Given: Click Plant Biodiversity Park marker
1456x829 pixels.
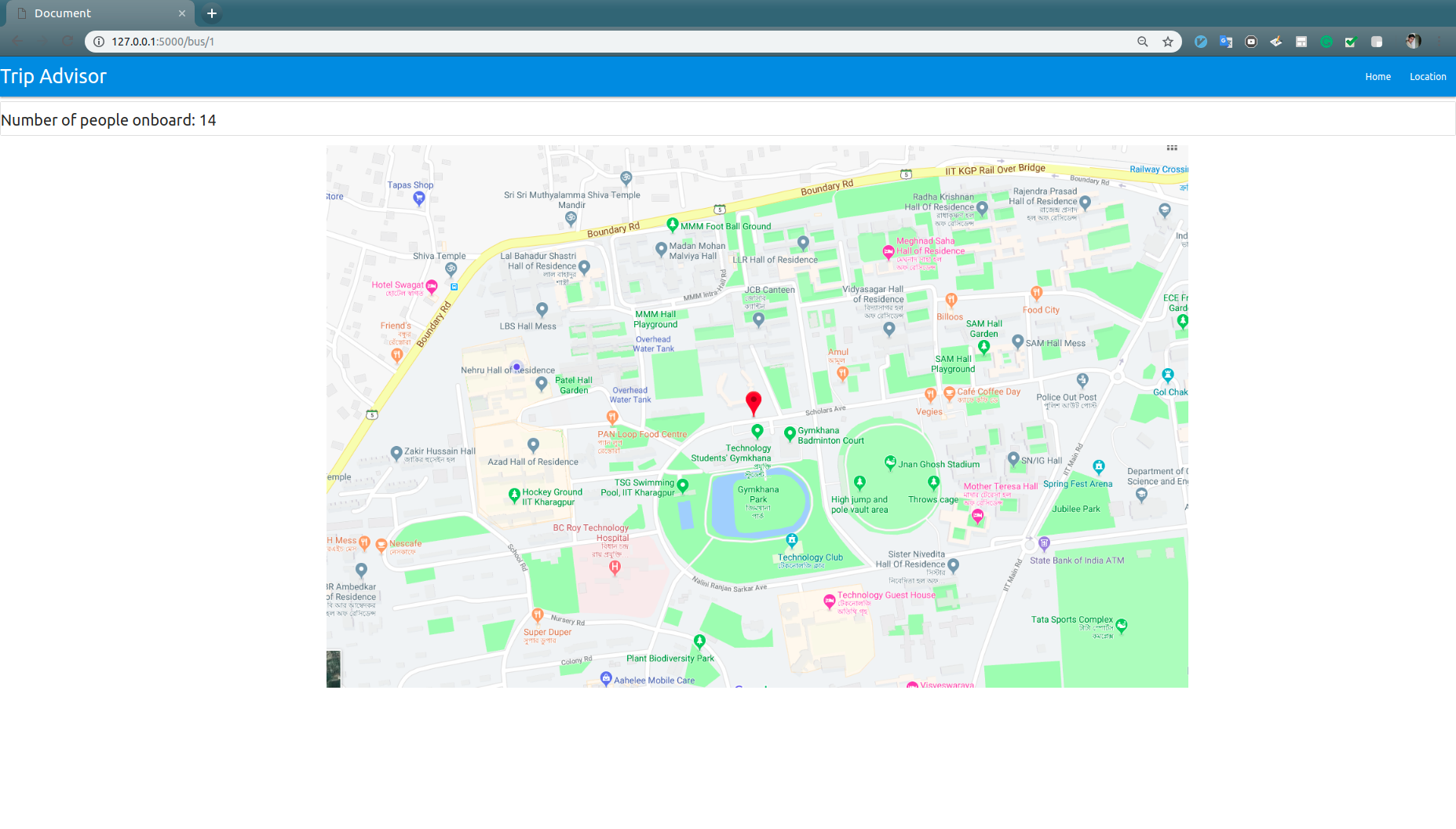Looking at the screenshot, I should tap(699, 641).
